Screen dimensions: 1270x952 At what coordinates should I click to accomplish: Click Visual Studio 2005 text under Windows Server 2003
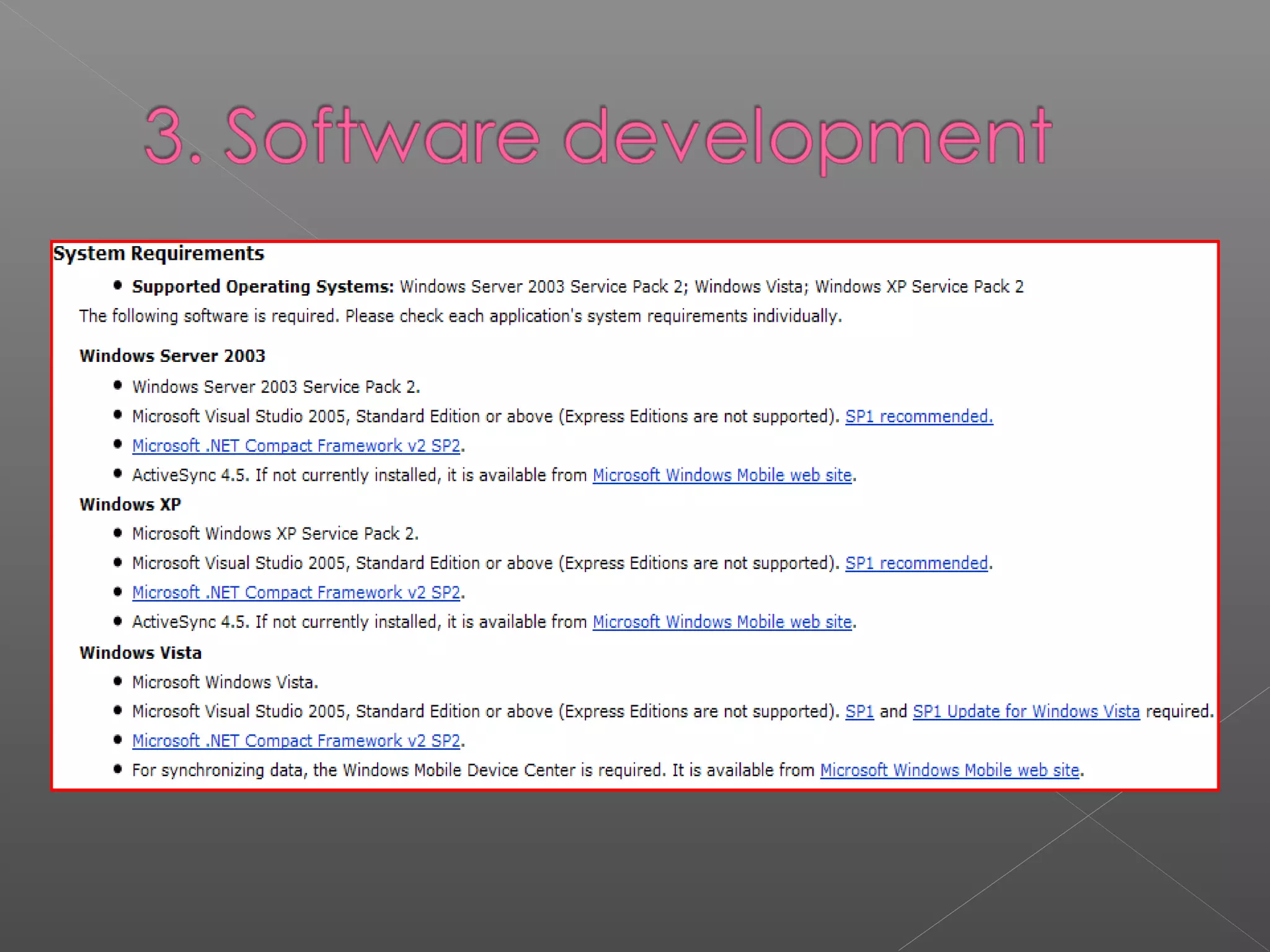(x=486, y=416)
